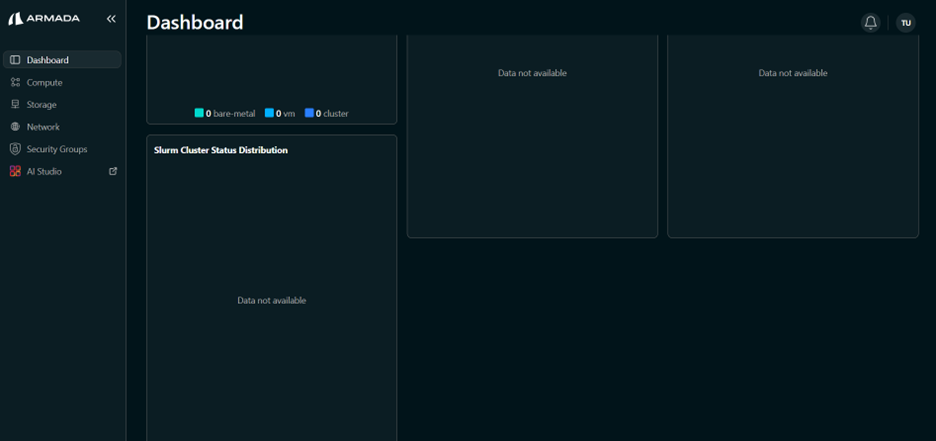This screenshot has height=441, width=936.
Task: Open the Dashboard menu item
Action: 62,60
